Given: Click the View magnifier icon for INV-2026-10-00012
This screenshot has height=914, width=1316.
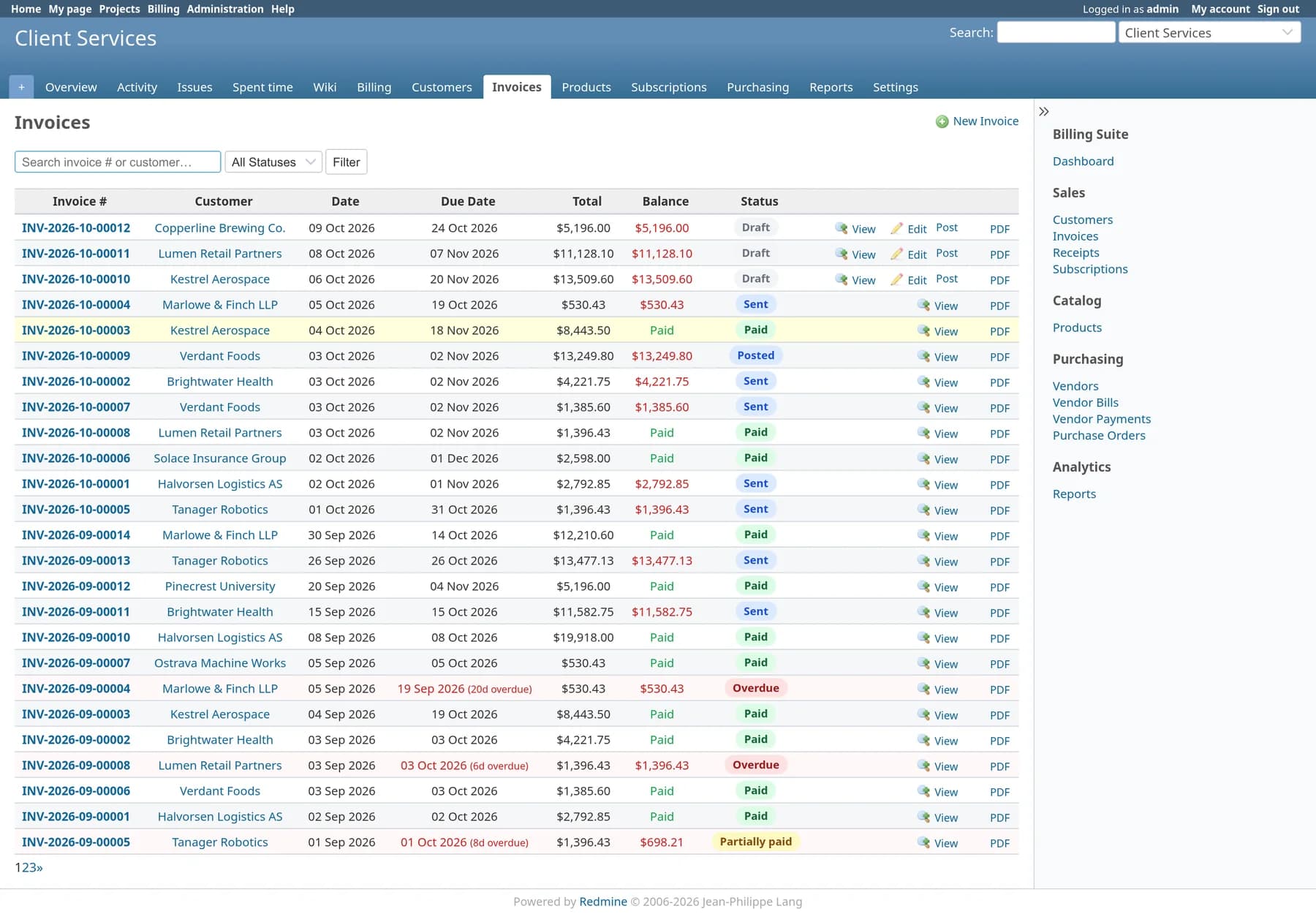Looking at the screenshot, I should 842,228.
